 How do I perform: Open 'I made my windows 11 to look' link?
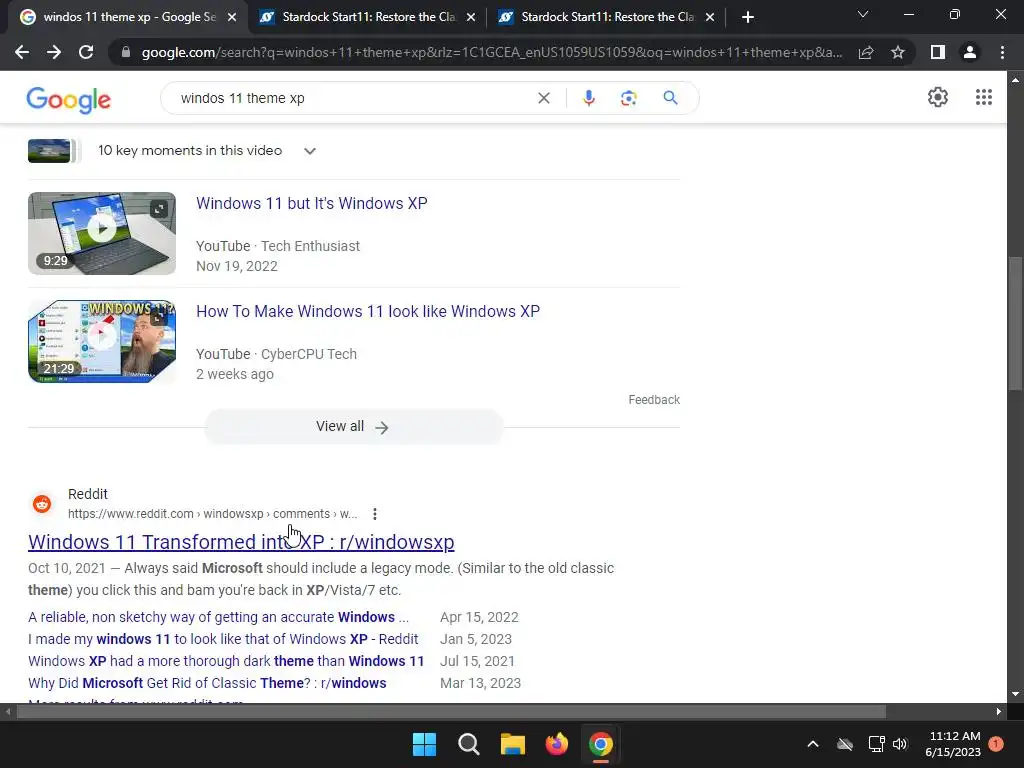pos(223,639)
